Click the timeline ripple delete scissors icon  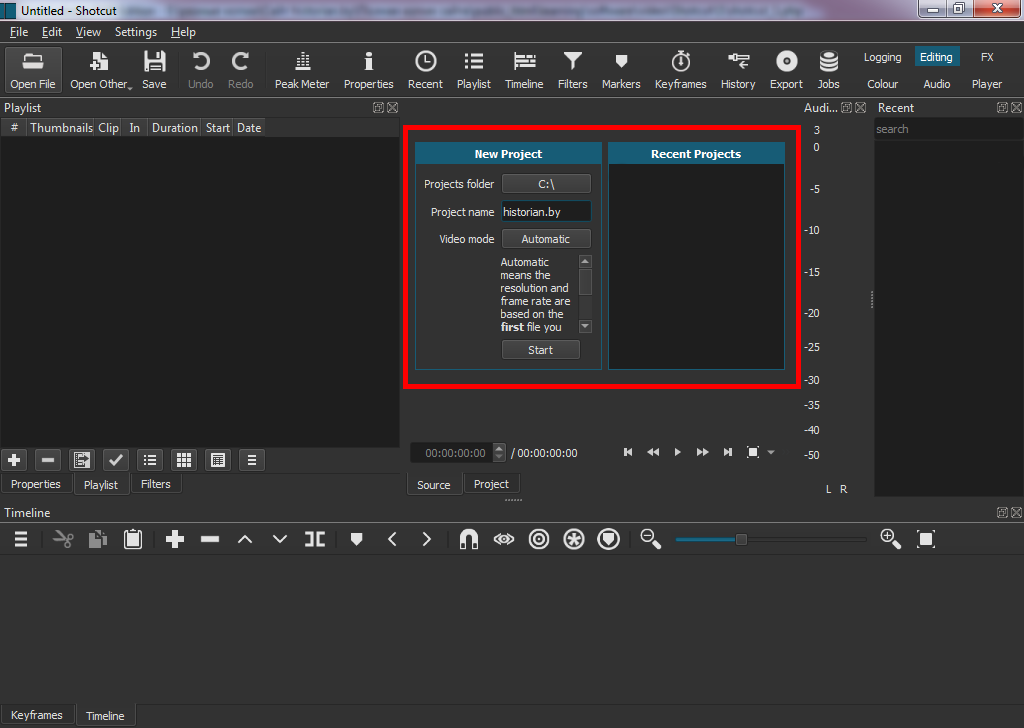click(x=63, y=539)
